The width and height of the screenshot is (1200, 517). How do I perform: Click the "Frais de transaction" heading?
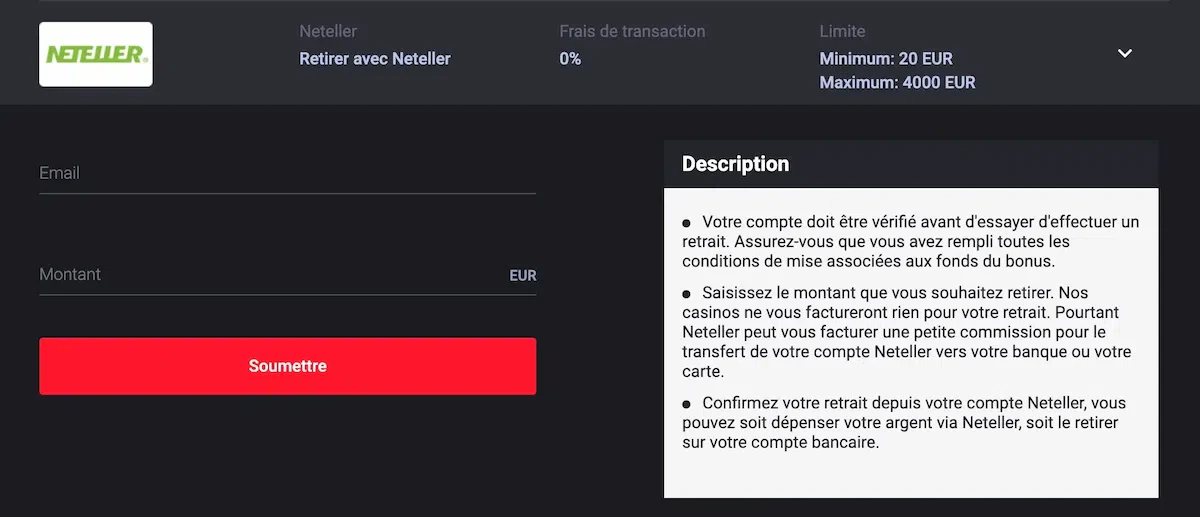[x=632, y=32]
